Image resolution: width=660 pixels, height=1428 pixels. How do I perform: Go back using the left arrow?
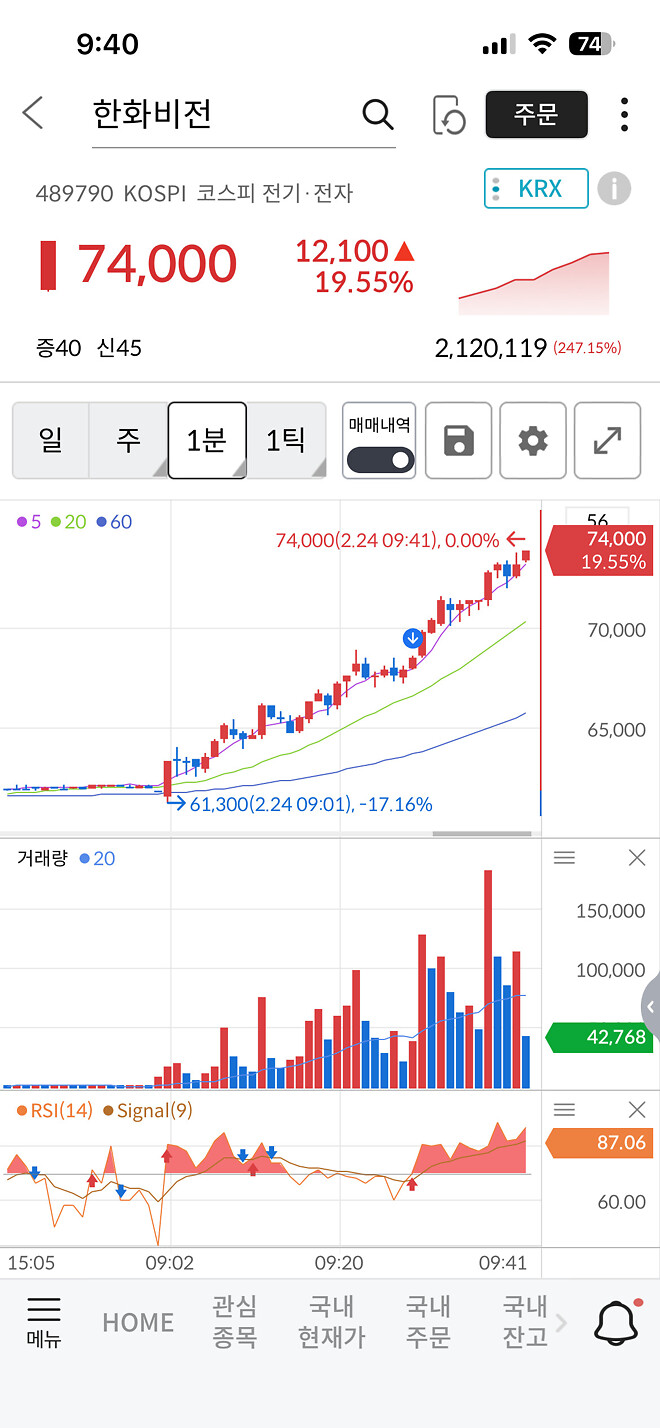[33, 113]
